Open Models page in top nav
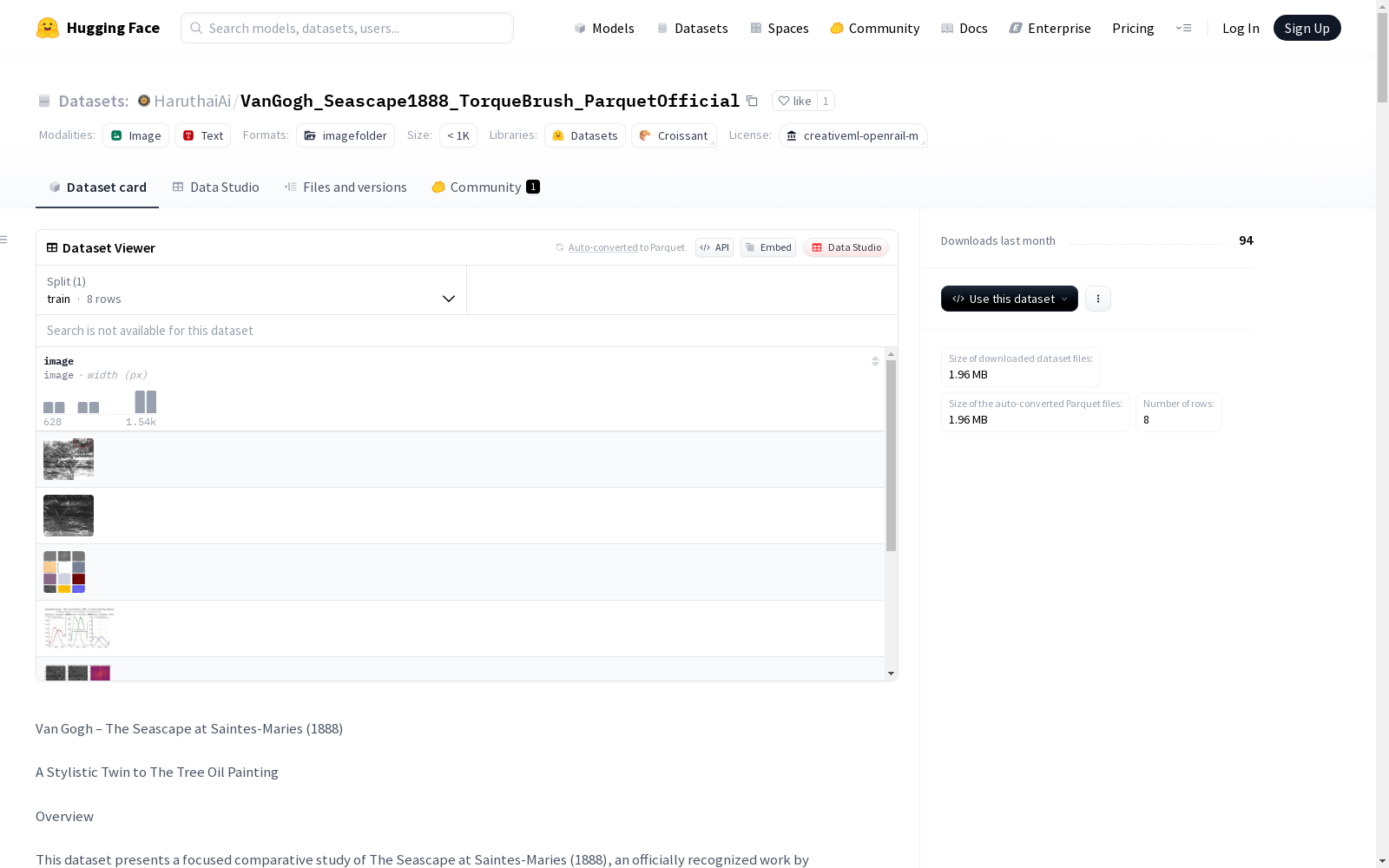 (604, 28)
